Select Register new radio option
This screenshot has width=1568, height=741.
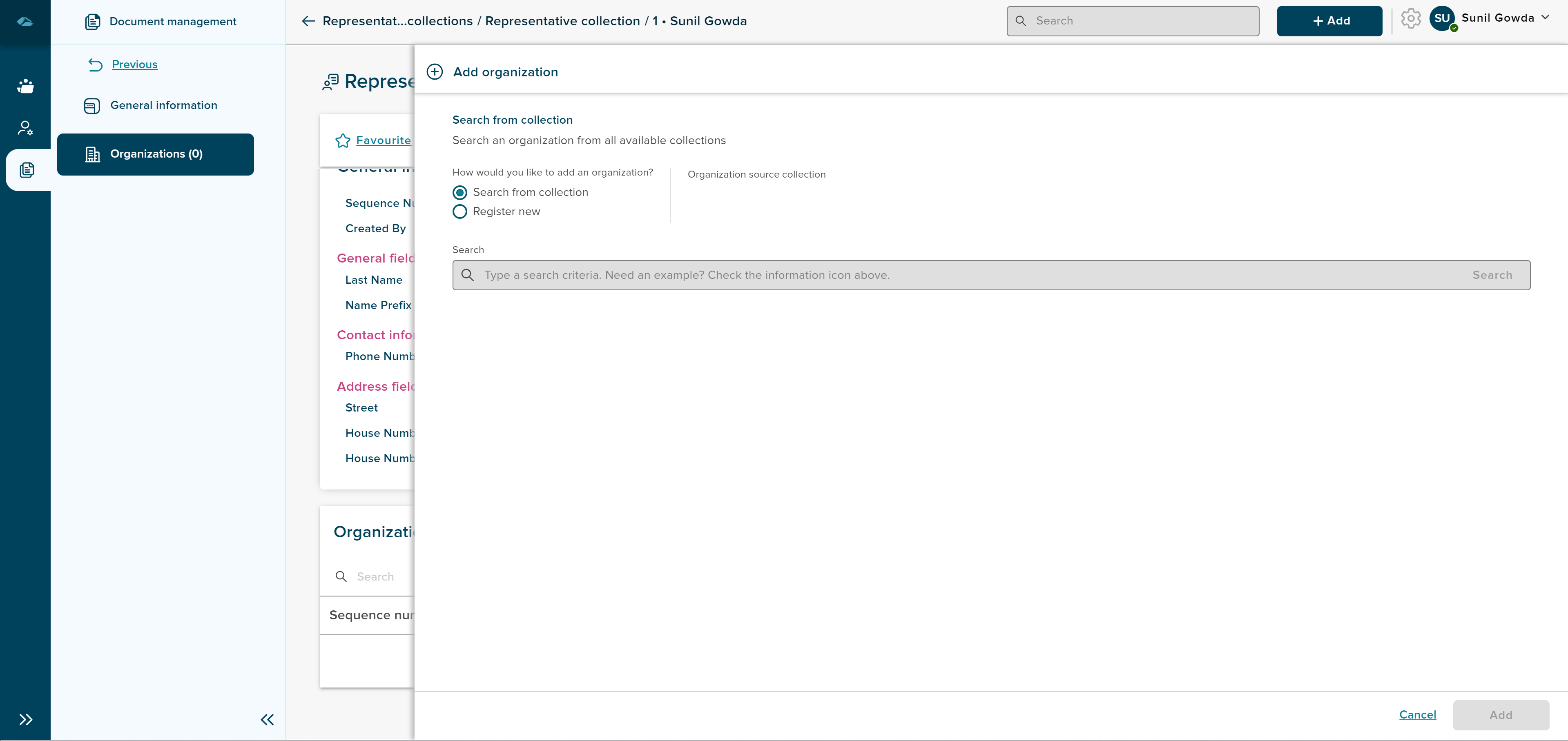coord(460,212)
